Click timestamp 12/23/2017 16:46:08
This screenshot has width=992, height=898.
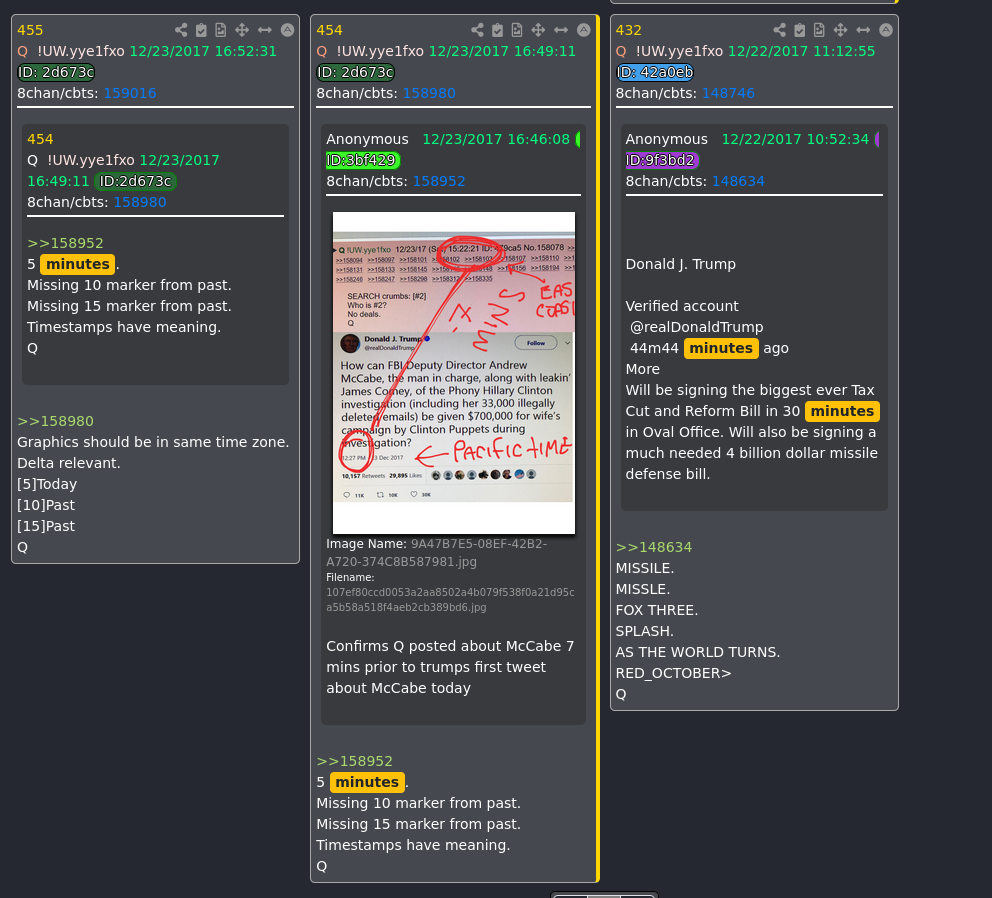pyautogui.click(x=496, y=139)
